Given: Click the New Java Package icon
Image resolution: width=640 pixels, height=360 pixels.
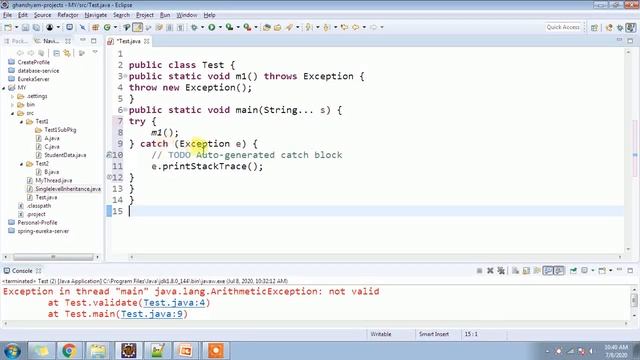Looking at the screenshot, I should tap(95, 27).
